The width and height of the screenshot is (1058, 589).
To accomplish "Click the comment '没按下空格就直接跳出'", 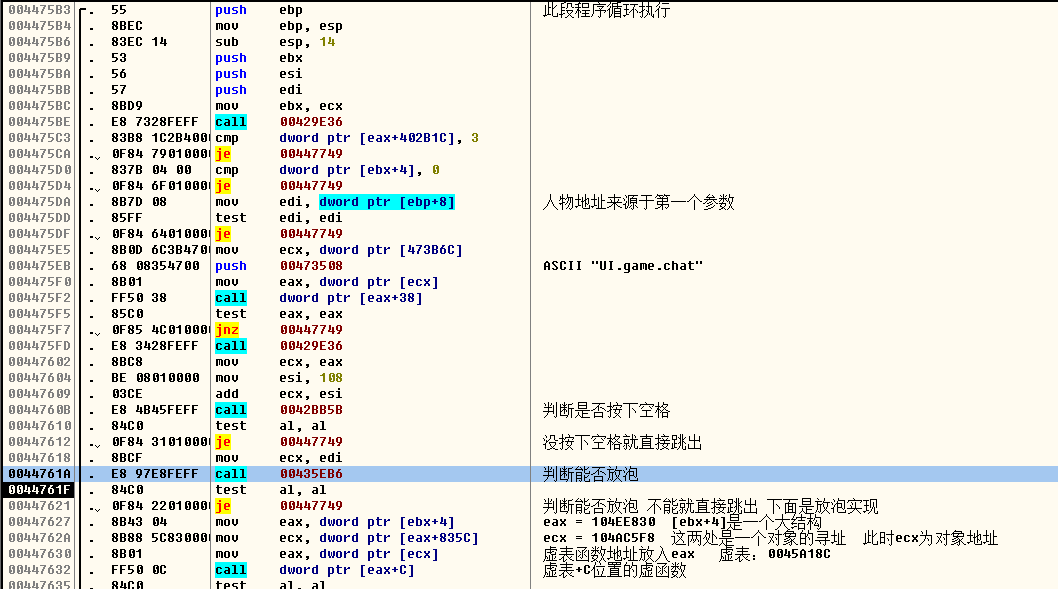I will (x=622, y=443).
